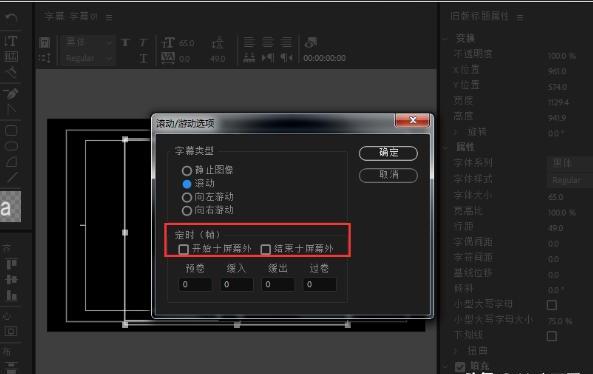Click the Y位置 value 574.0
Image resolution: width=593 pixels, height=374 pixels.
[557, 87]
